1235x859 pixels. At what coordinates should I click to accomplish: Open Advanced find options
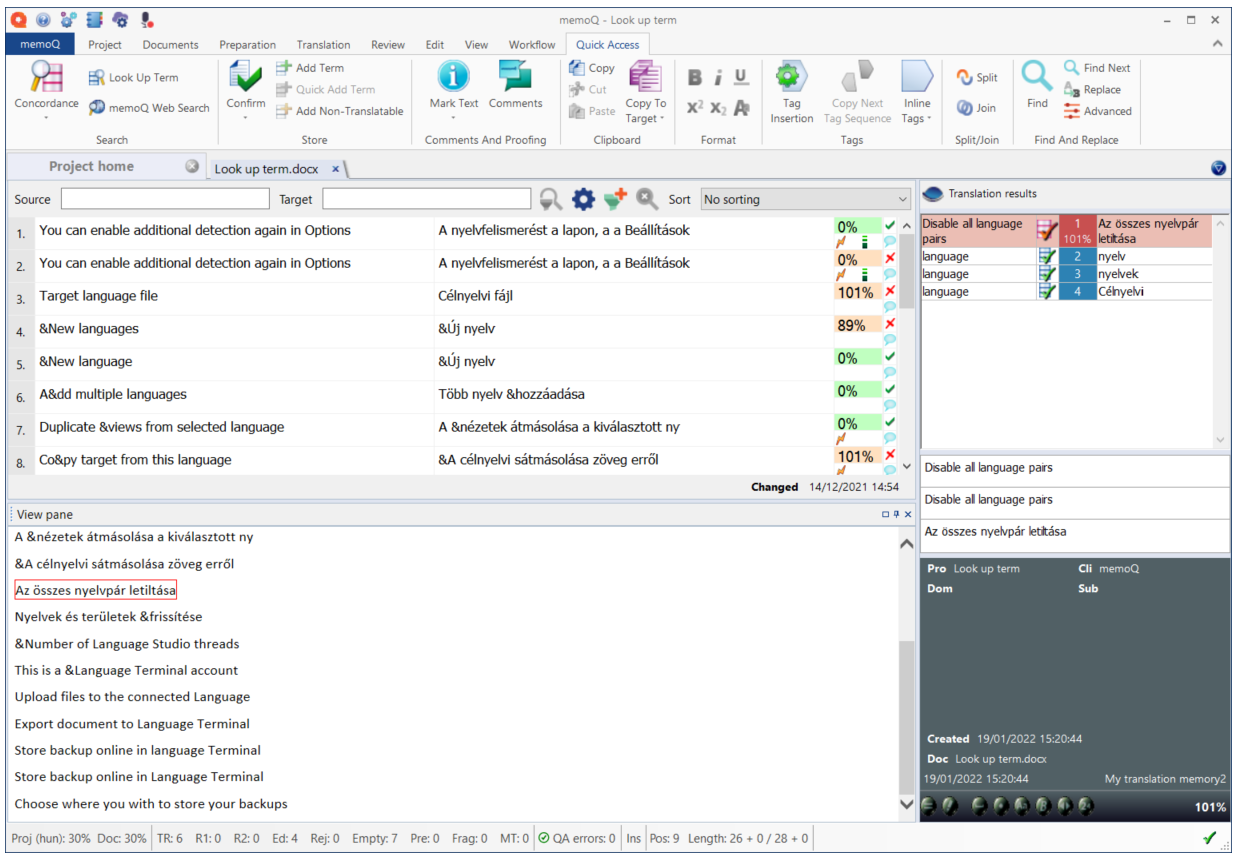pyautogui.click(x=1097, y=111)
